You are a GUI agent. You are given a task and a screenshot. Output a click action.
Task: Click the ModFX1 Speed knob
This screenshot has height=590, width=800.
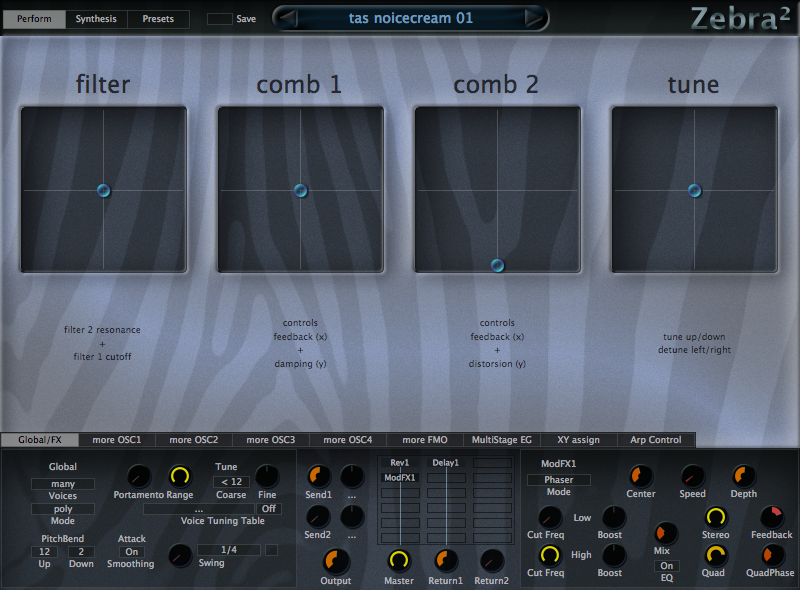coord(692,476)
